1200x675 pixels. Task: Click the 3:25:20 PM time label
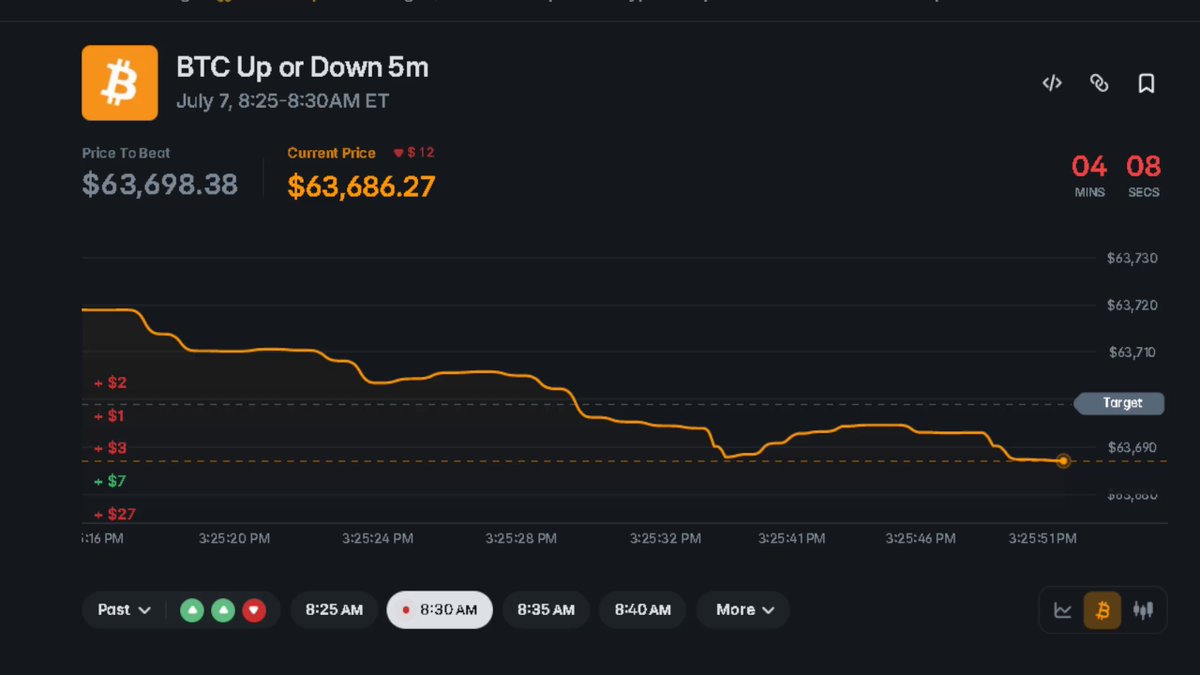tap(234, 538)
